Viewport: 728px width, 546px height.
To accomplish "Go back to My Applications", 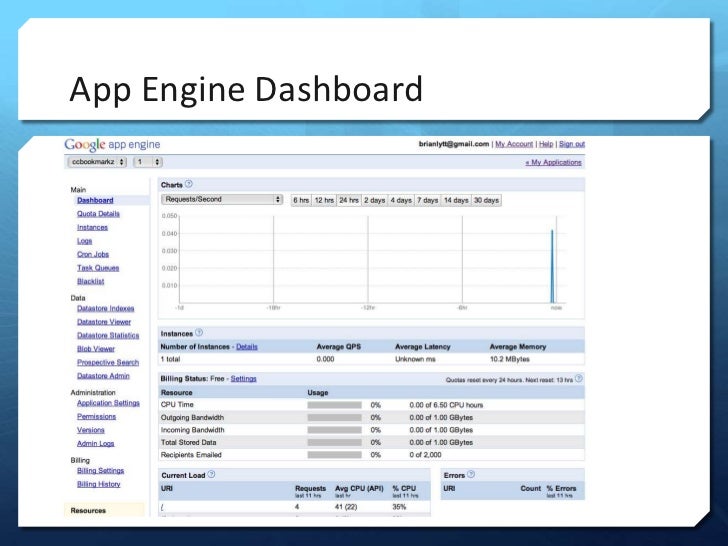I will pos(553,162).
